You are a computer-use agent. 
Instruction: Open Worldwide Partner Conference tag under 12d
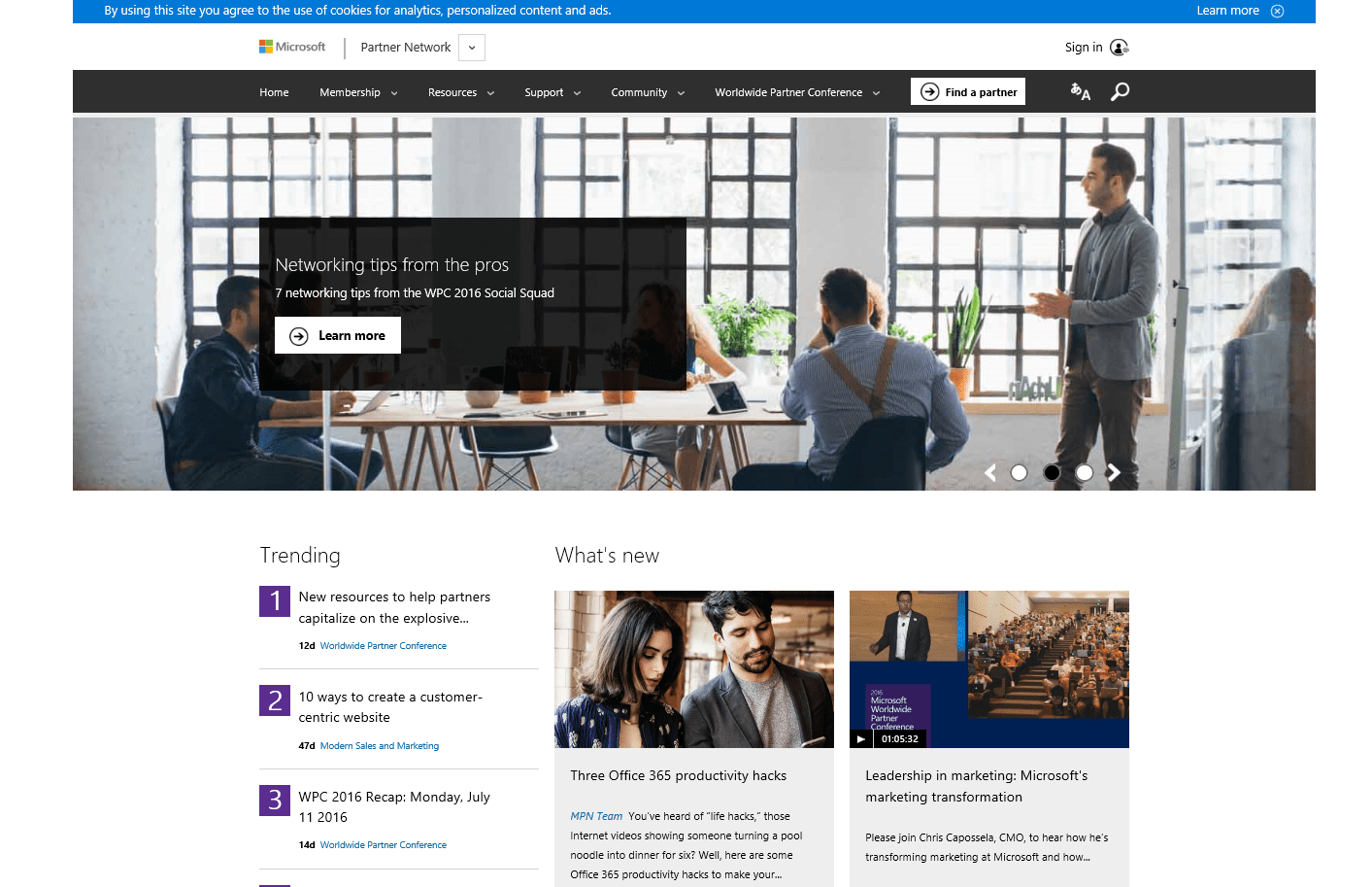pyautogui.click(x=384, y=646)
